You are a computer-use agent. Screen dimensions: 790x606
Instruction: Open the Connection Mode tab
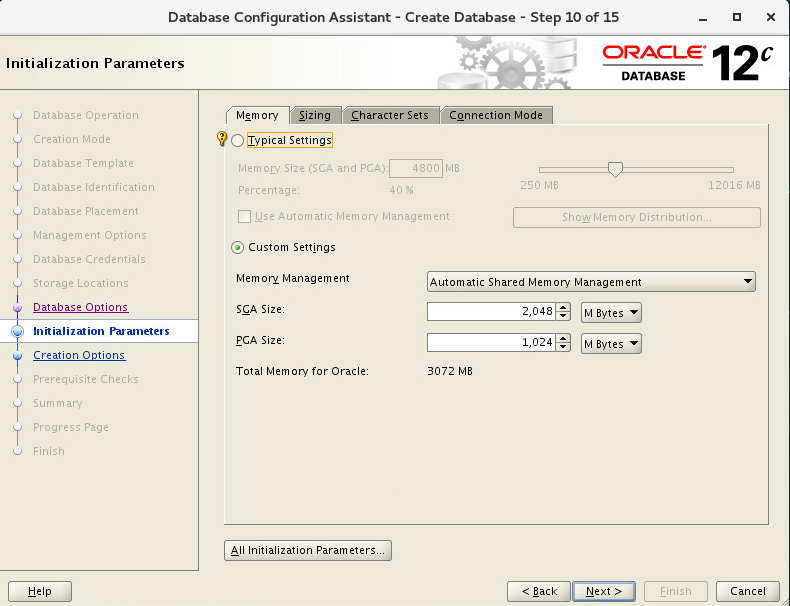pyautogui.click(x=496, y=115)
